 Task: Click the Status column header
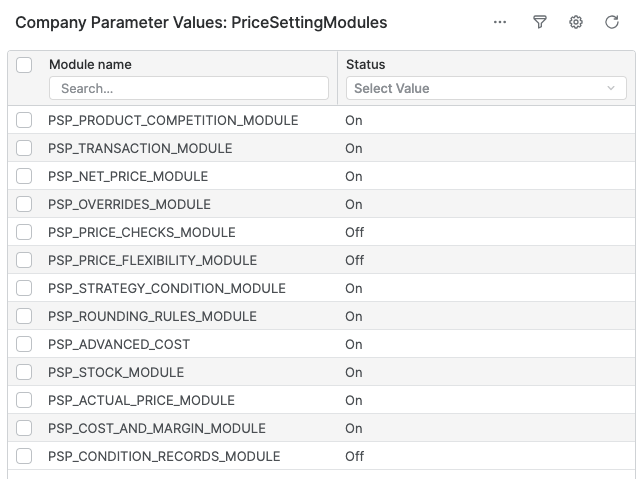pos(366,64)
